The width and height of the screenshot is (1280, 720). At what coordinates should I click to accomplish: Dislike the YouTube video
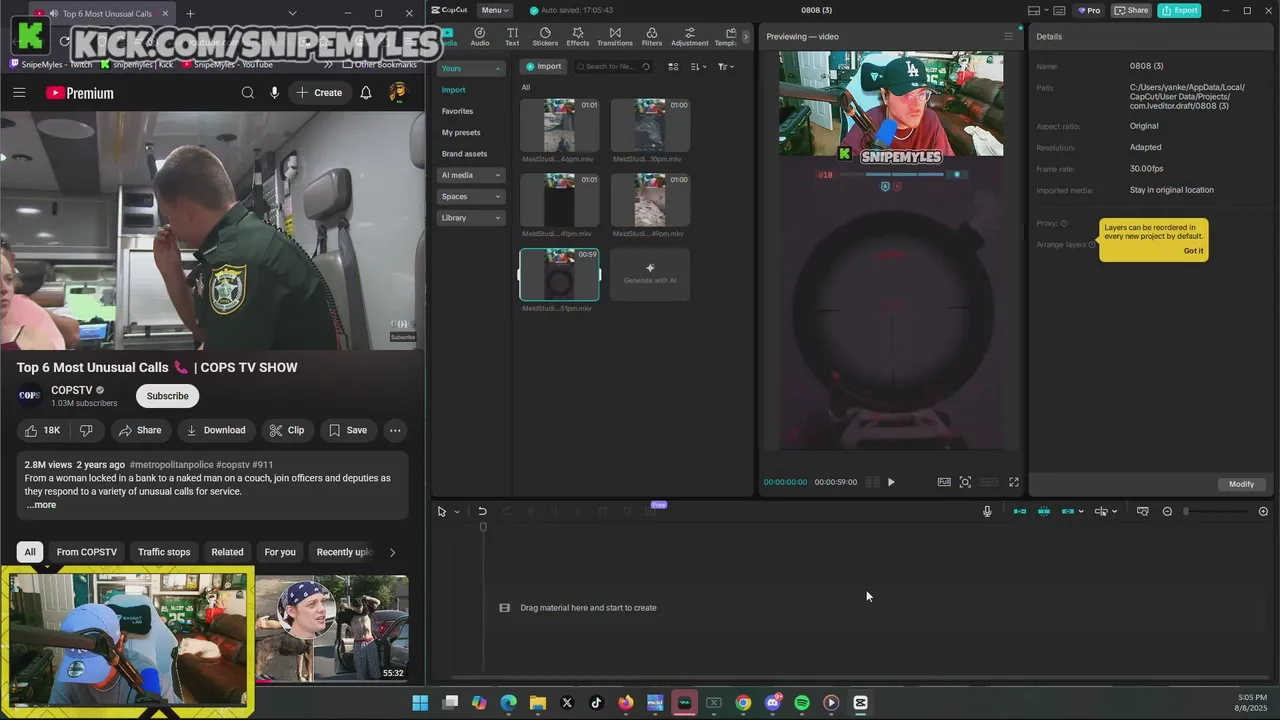pyautogui.click(x=86, y=430)
